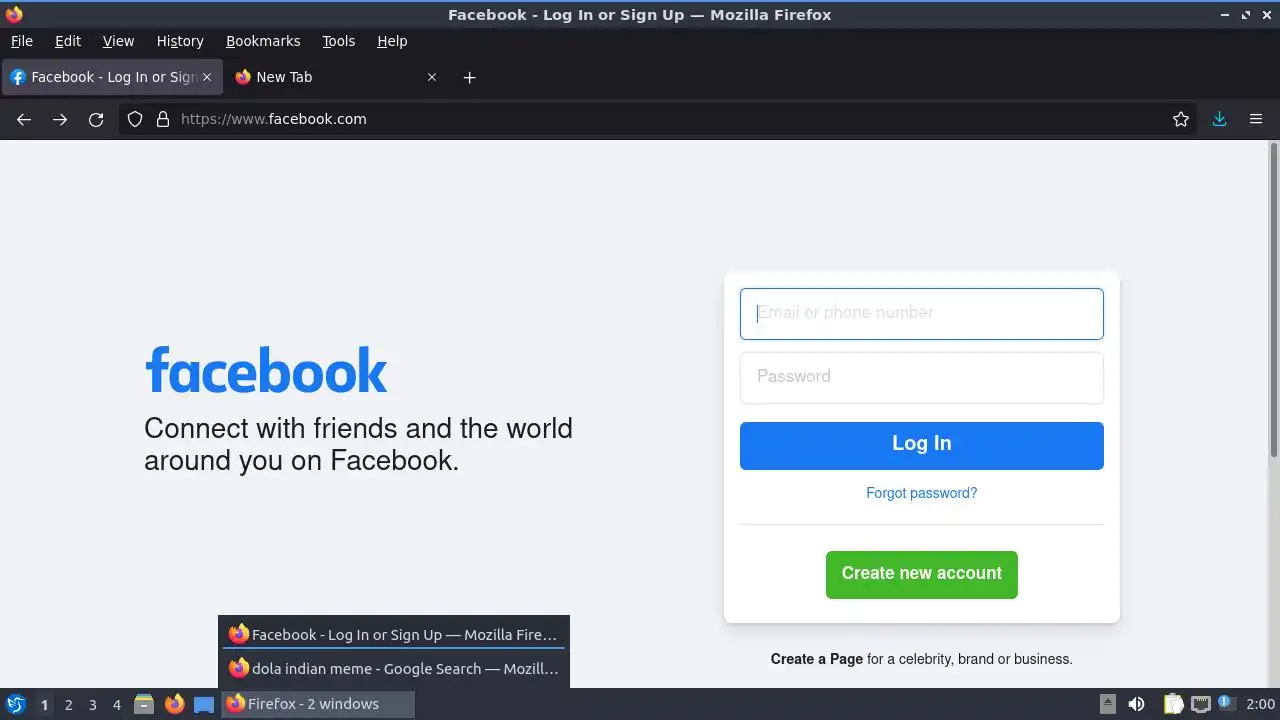Click Firefox - 2 windows taskbar button
Image resolution: width=1280 pixels, height=720 pixels.
pyautogui.click(x=316, y=704)
